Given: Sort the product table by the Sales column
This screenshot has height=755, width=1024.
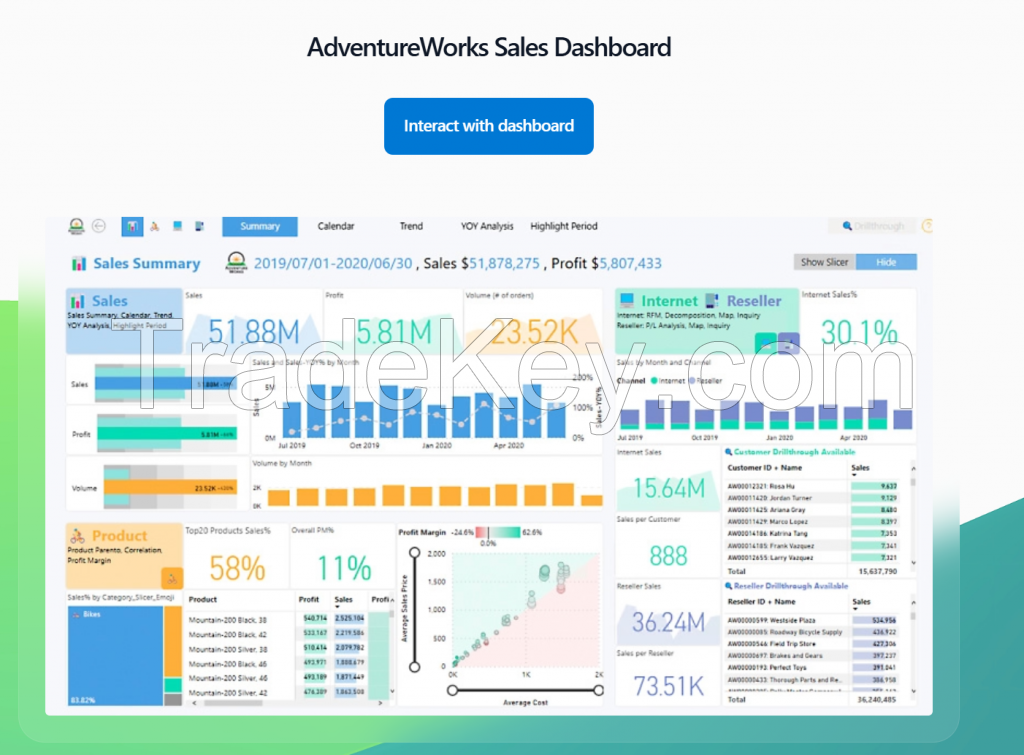Looking at the screenshot, I should pyautogui.click(x=344, y=600).
